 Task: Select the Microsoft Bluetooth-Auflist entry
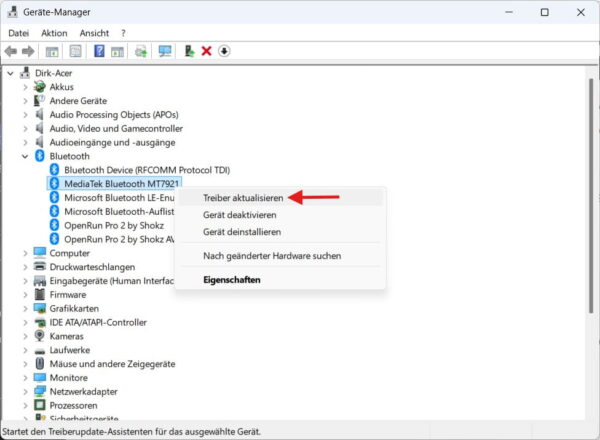119,211
